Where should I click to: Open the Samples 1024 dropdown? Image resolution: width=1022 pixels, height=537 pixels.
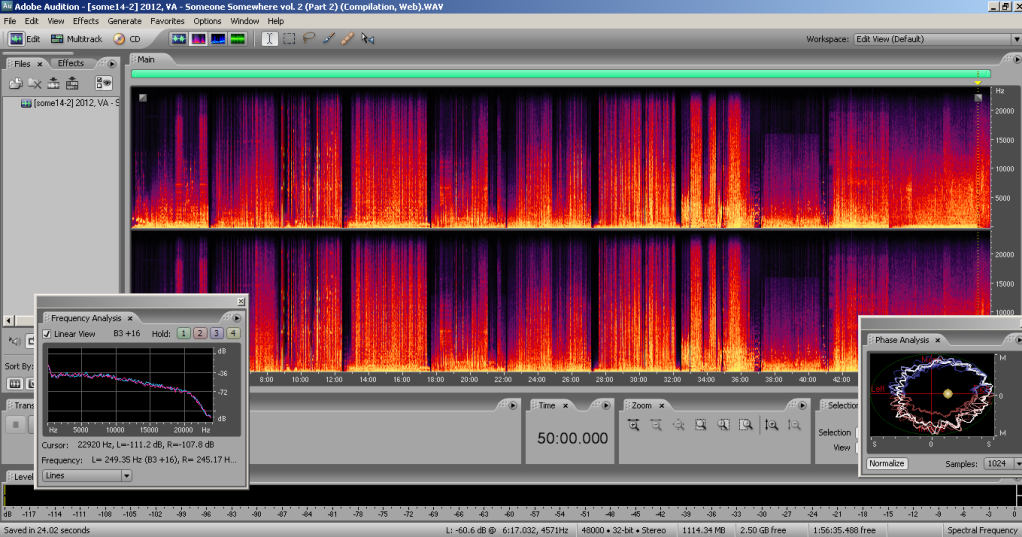(1000, 464)
